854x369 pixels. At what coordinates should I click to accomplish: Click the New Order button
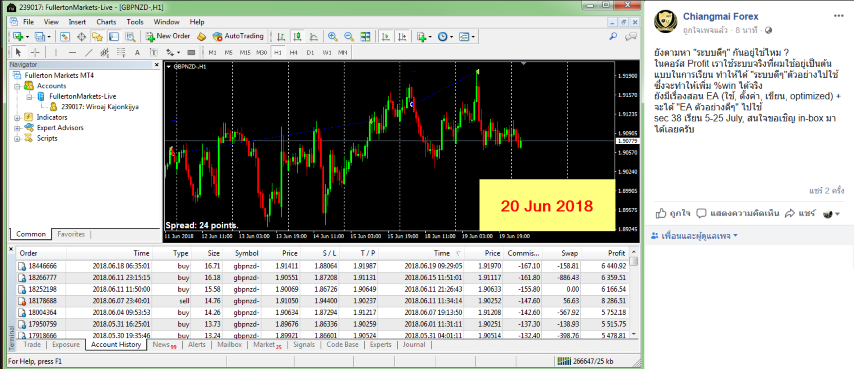click(x=168, y=36)
